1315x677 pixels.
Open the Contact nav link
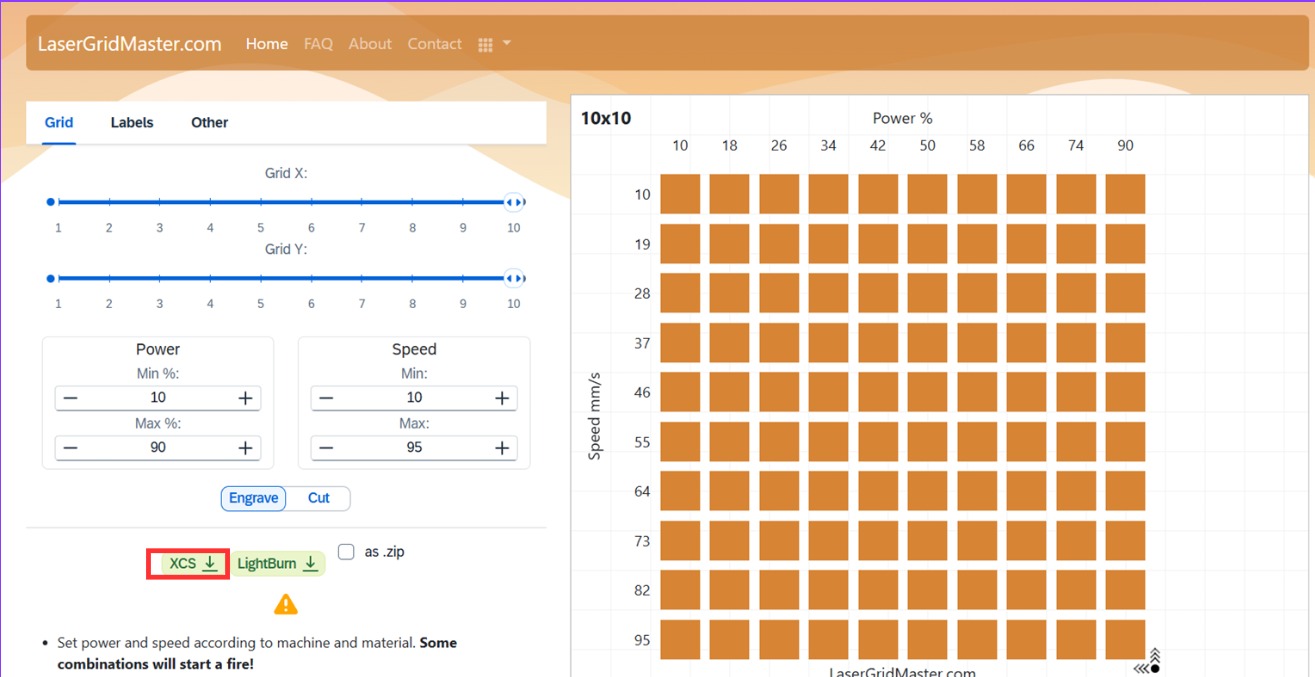pos(434,44)
